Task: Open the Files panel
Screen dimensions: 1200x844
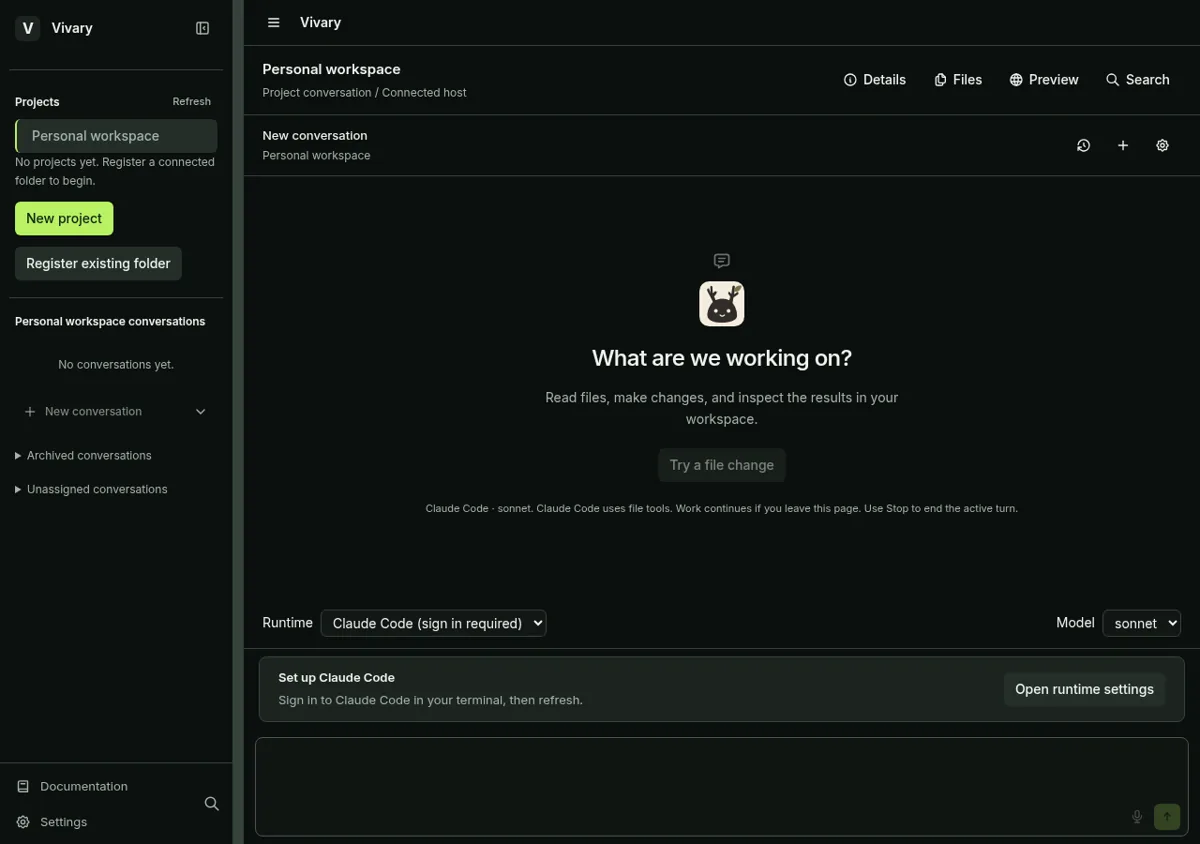Action: (958, 80)
